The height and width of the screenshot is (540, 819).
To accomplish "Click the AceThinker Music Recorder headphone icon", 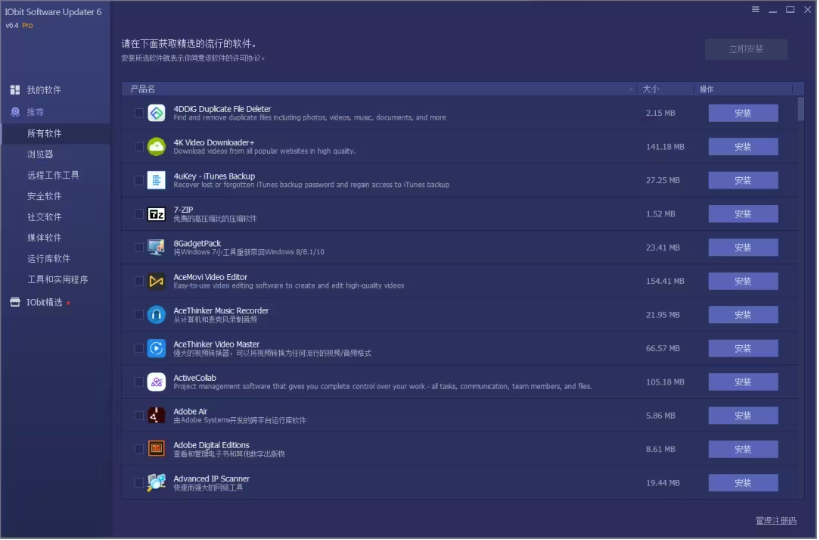I will (x=156, y=315).
